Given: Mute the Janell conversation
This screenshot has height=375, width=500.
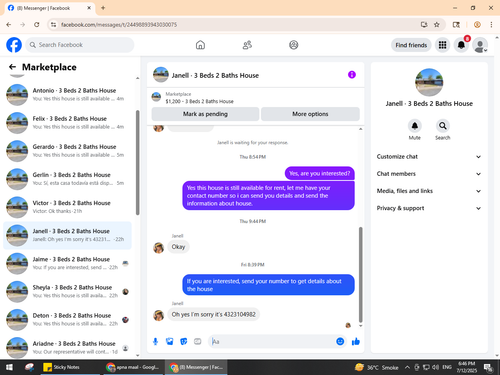Looking at the screenshot, I should coord(415,126).
